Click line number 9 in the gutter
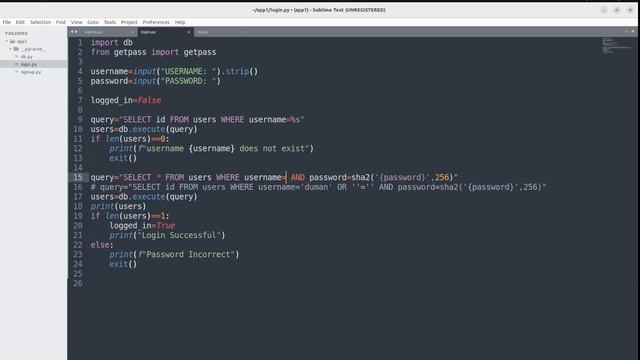This screenshot has height=360, width=640. click(x=80, y=120)
